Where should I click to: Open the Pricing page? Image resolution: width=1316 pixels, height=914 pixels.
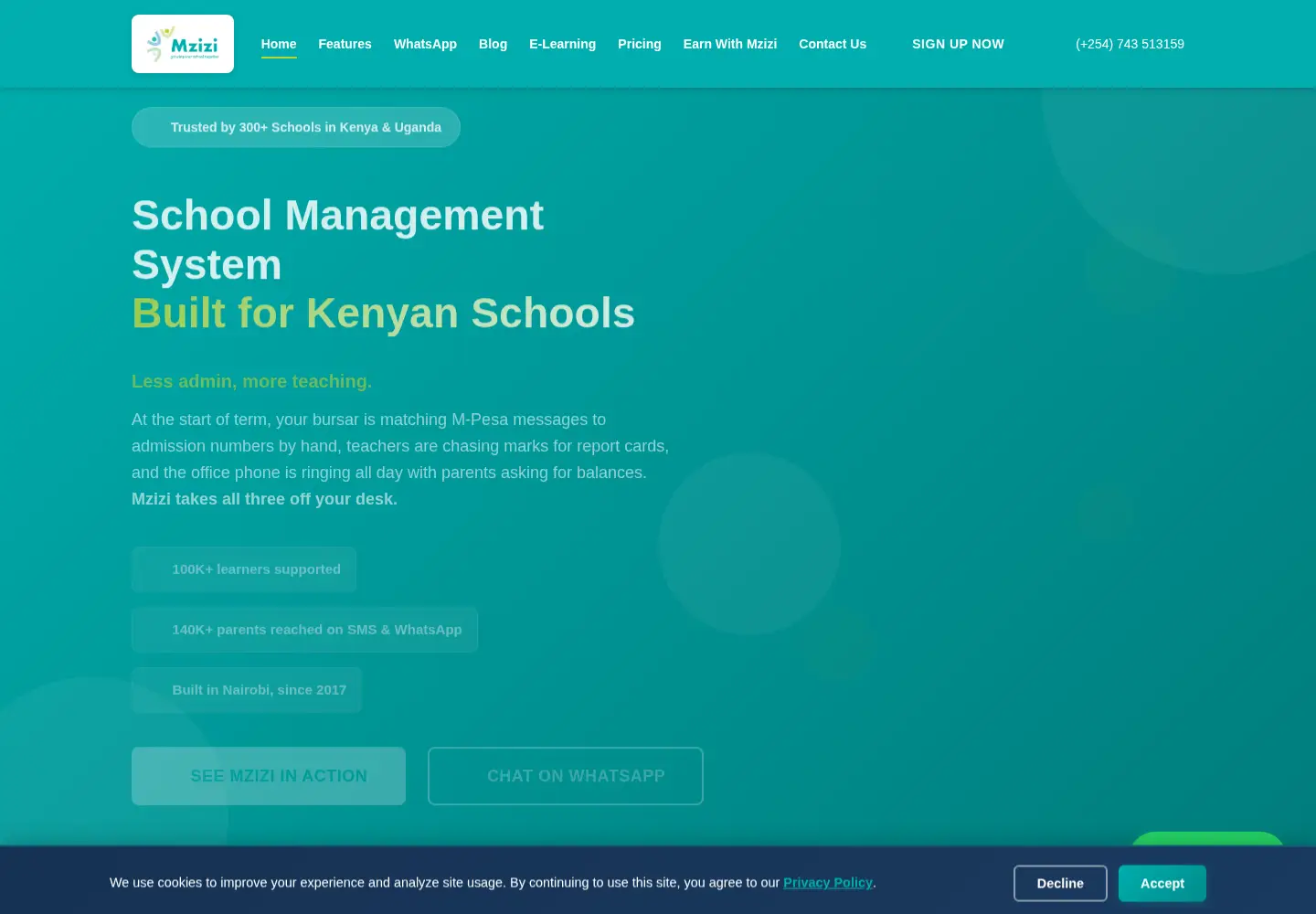[x=640, y=44]
